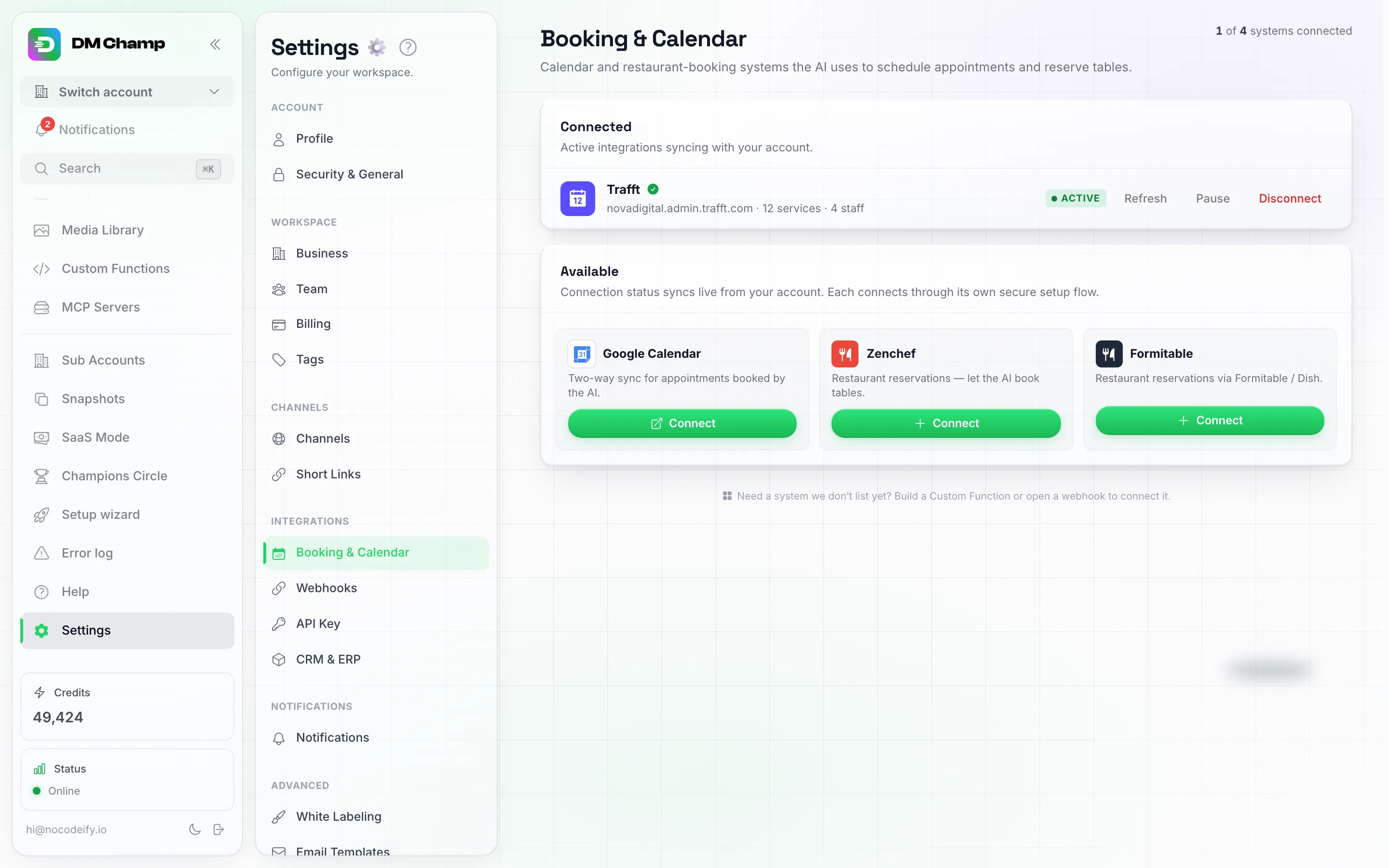Click the Status bar chart icon

pyautogui.click(x=40, y=769)
